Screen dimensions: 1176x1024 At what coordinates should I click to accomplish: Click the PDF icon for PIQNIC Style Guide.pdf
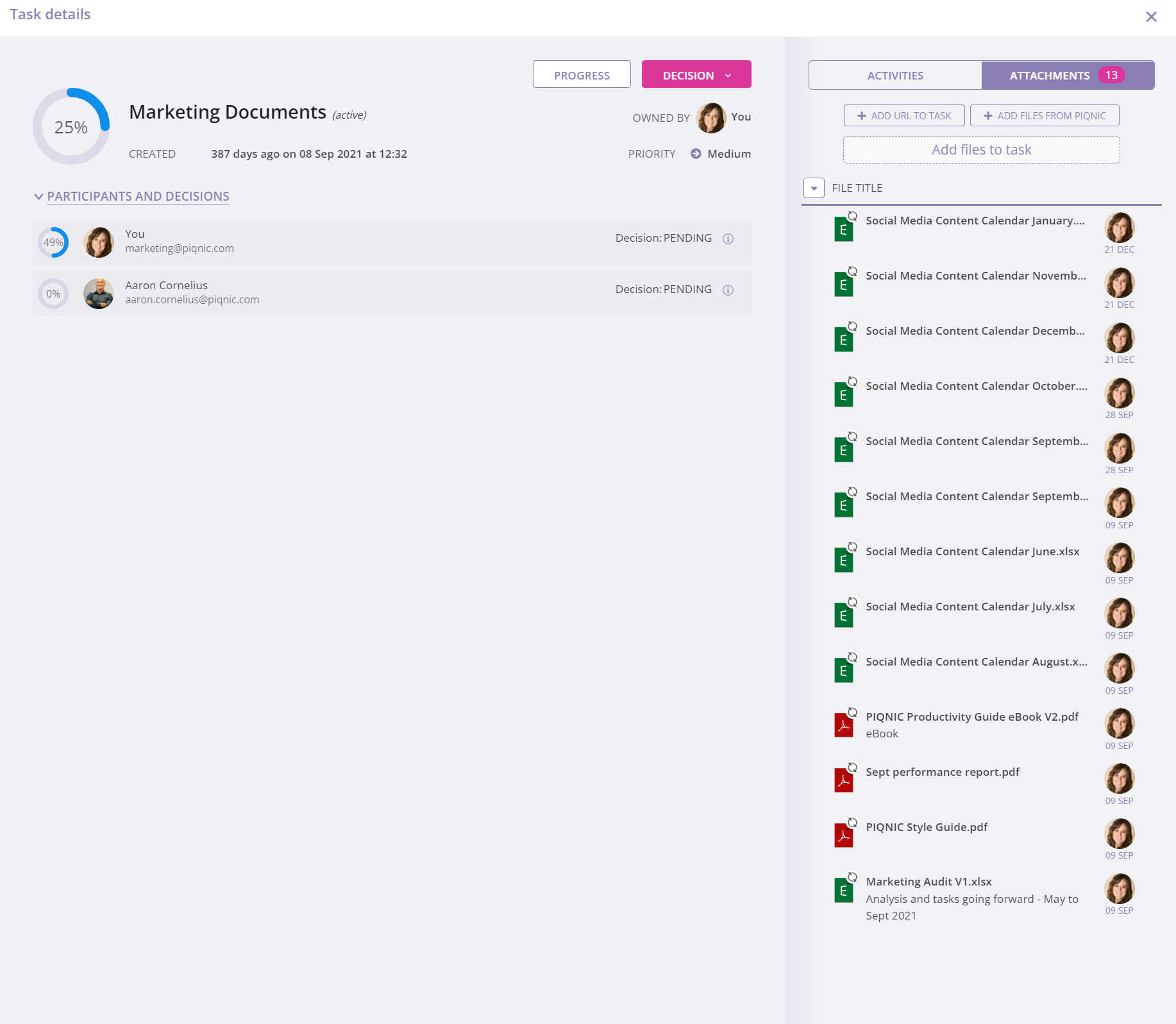(843, 836)
